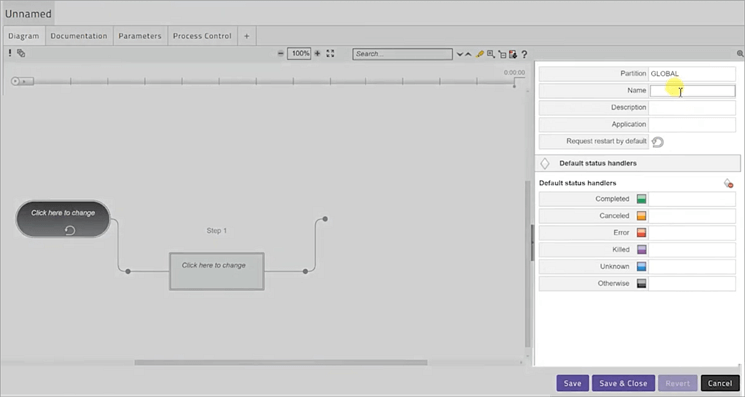Click the 'Step 1' label
The height and width of the screenshot is (397, 745).
[x=217, y=231]
